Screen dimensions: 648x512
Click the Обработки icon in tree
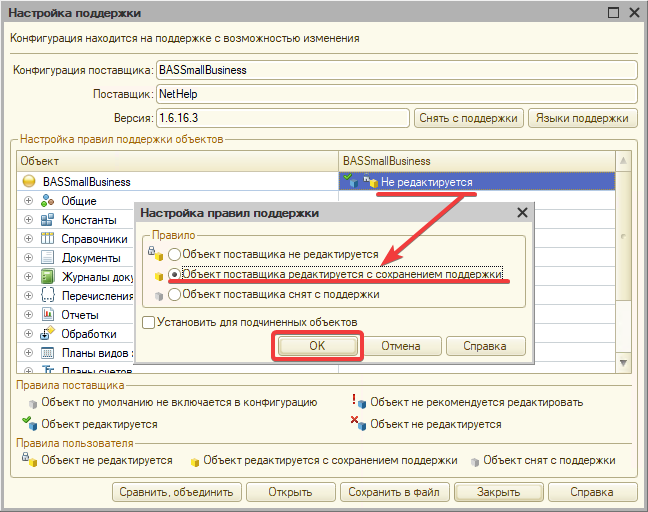(47, 334)
